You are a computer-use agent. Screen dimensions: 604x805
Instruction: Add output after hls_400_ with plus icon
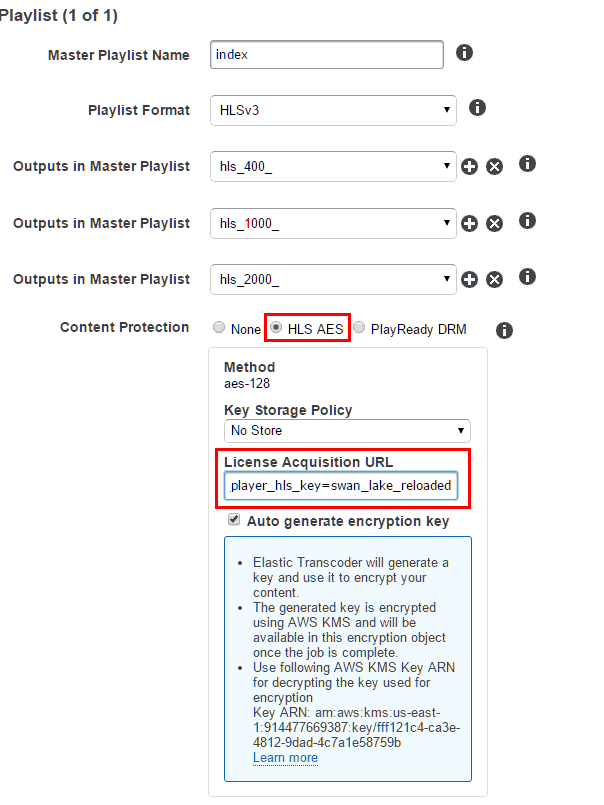[x=469, y=166]
